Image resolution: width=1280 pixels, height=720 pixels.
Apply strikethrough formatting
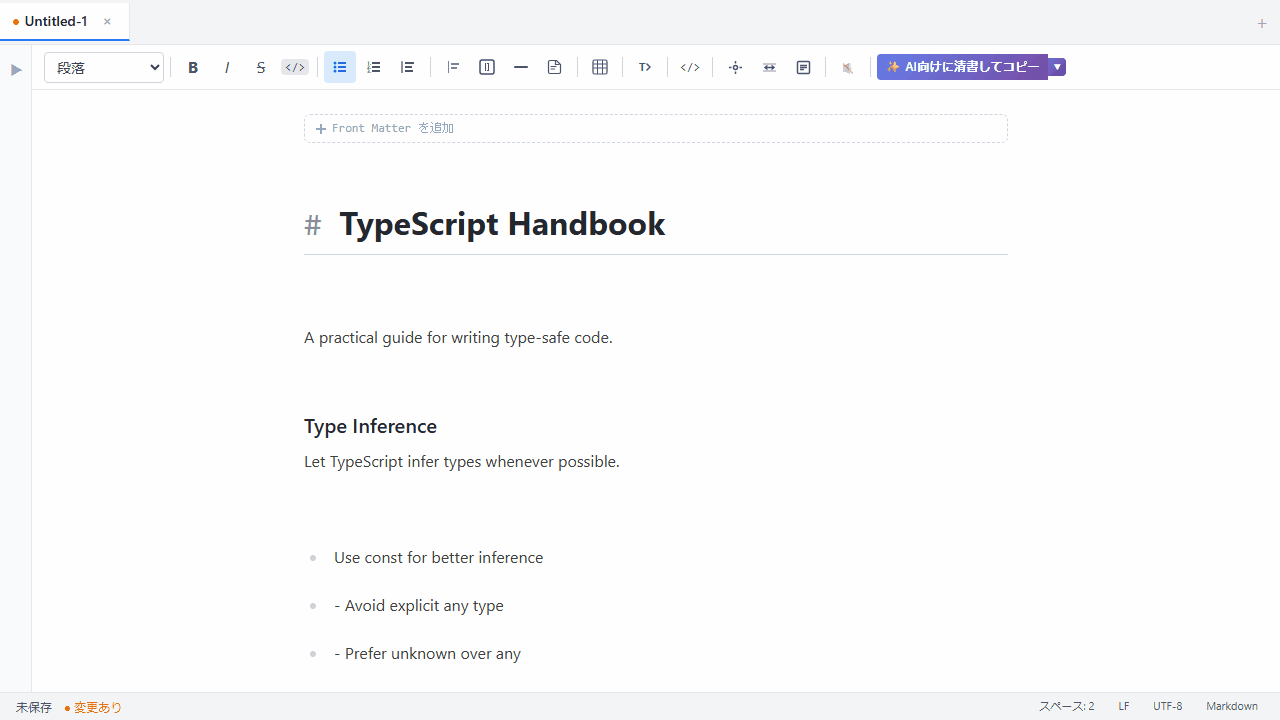click(x=261, y=67)
